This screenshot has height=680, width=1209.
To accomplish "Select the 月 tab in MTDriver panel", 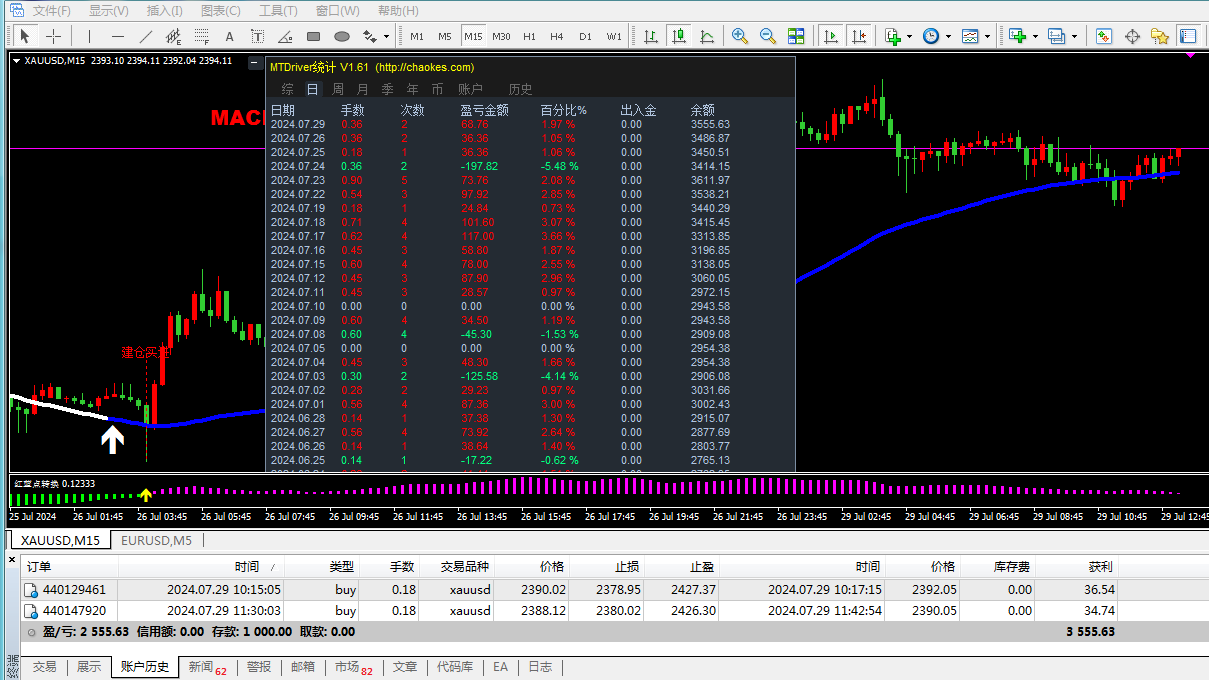I will (363, 89).
